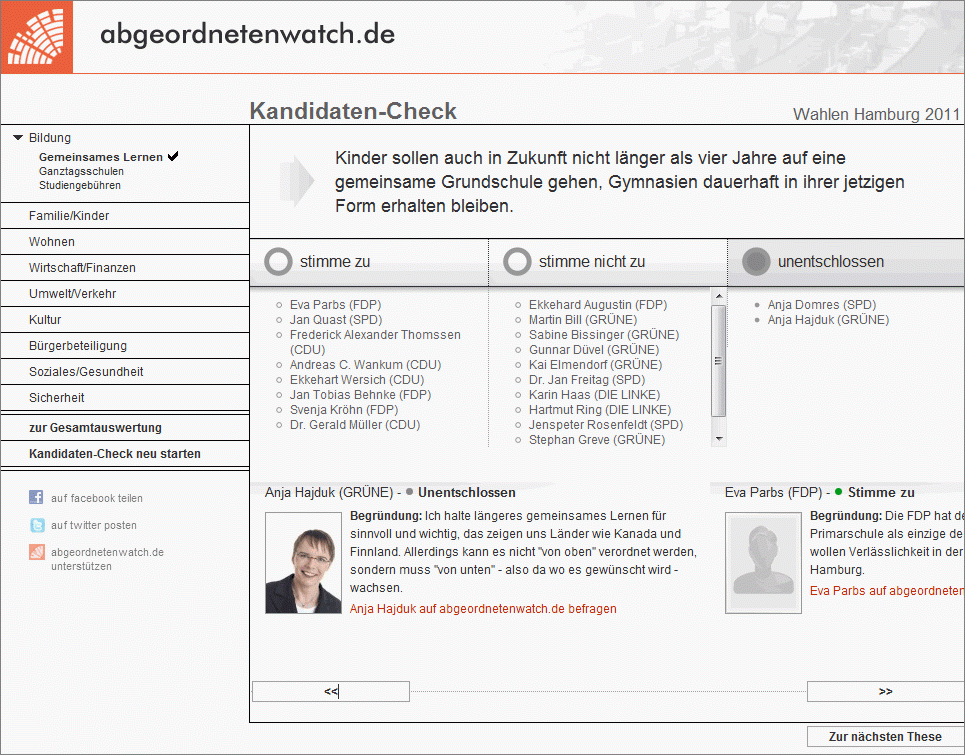
Task: Click the '<<' previous candidate button
Action: pyautogui.click(x=331, y=691)
